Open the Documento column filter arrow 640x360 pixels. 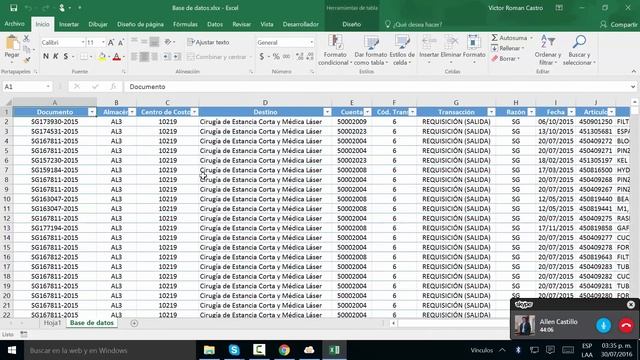tap(92, 112)
